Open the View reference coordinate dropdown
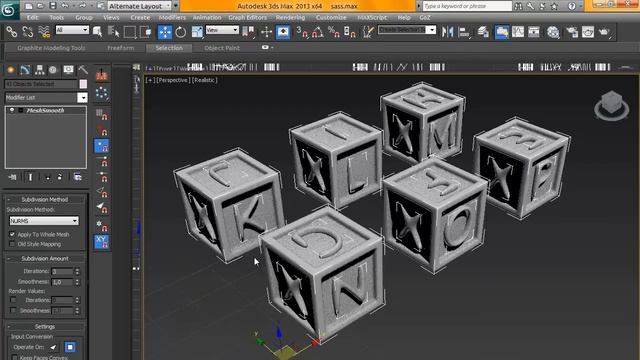 (x=222, y=30)
